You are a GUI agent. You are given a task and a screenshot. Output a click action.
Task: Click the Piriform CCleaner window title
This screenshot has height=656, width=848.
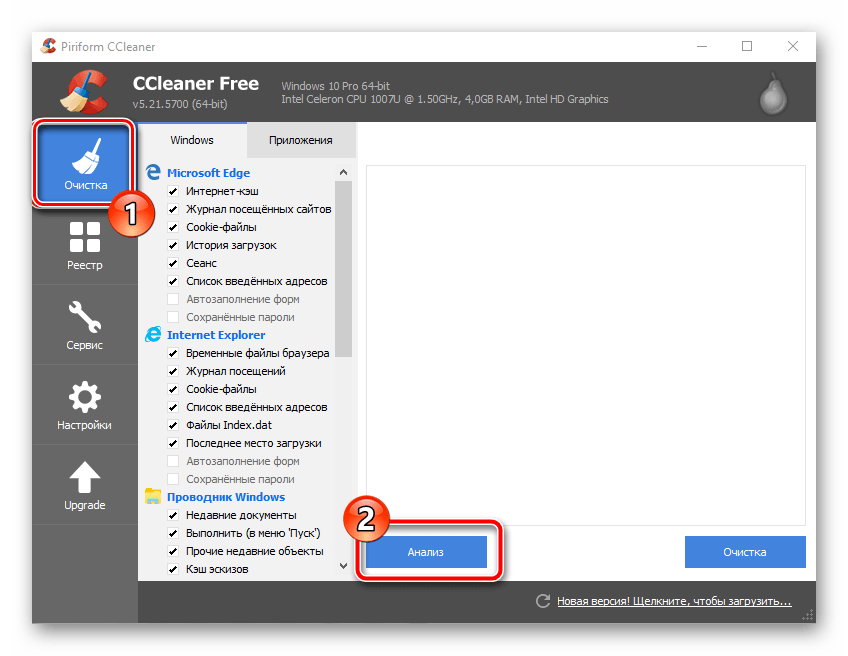pos(108,47)
